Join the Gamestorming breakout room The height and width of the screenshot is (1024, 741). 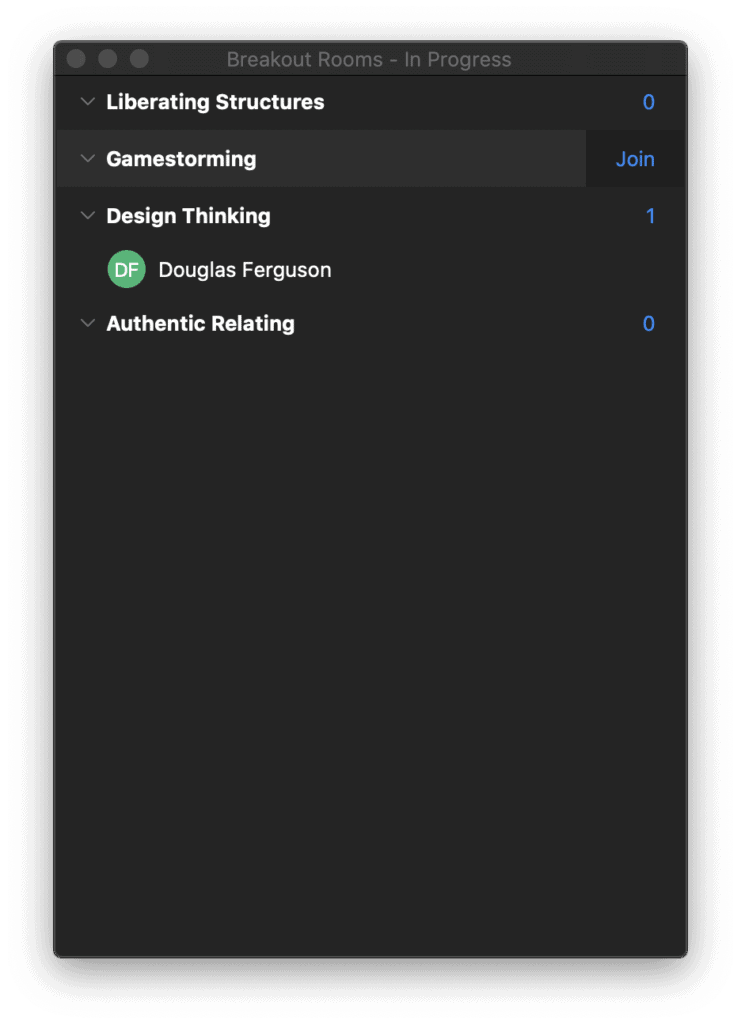click(635, 159)
